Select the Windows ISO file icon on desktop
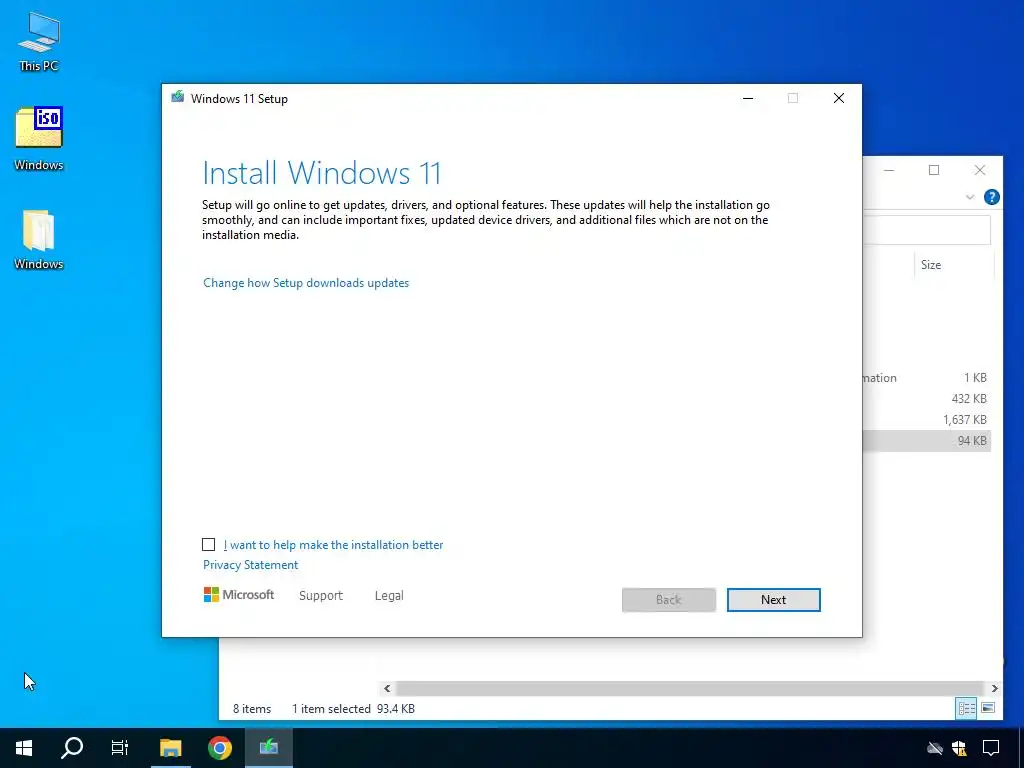This screenshot has height=768, width=1024. pyautogui.click(x=39, y=138)
